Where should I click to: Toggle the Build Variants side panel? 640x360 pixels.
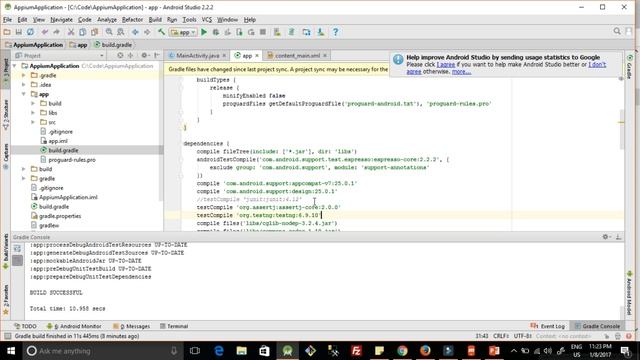pyautogui.click(x=6, y=251)
